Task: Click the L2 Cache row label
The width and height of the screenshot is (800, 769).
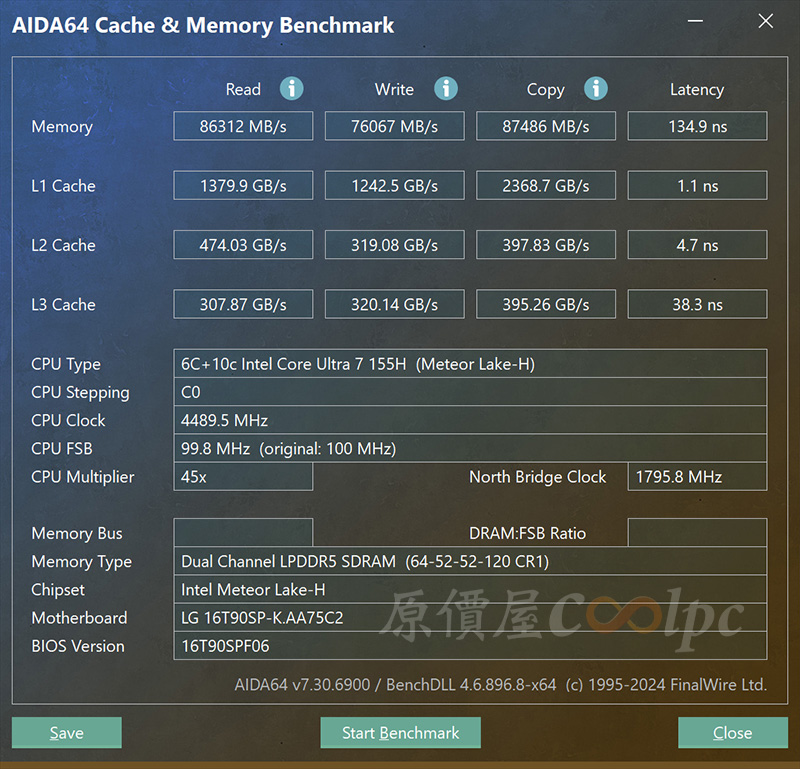Action: pyautogui.click(x=63, y=245)
